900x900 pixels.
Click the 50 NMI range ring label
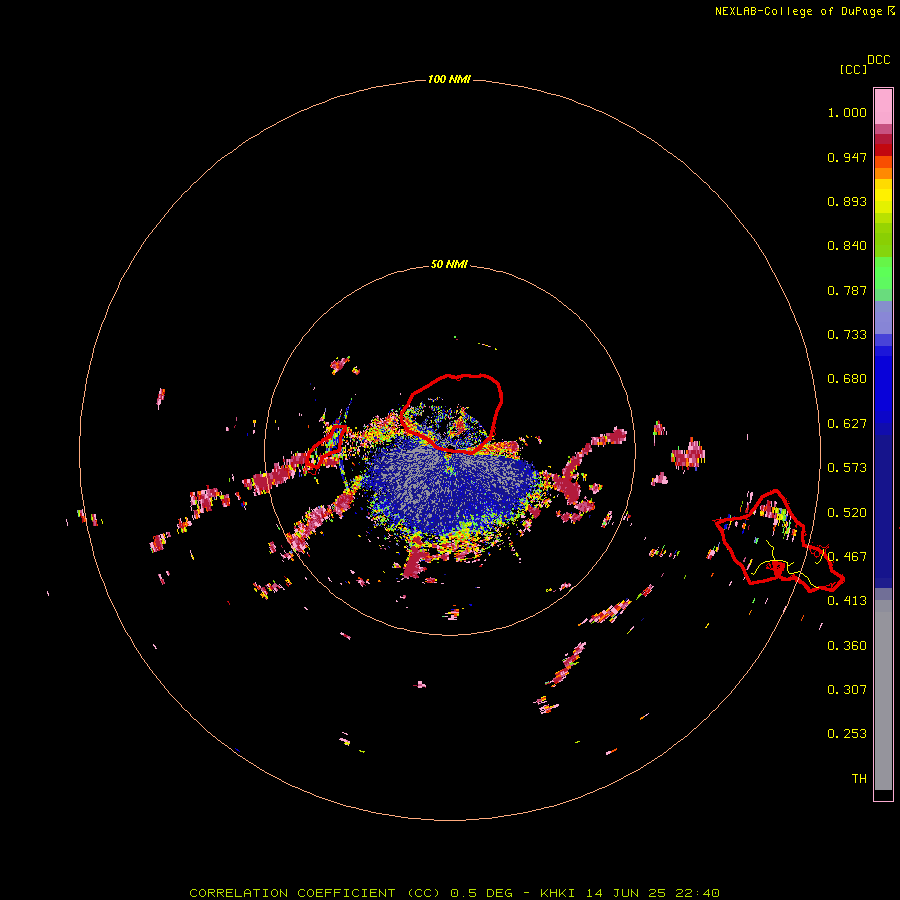pyautogui.click(x=449, y=264)
